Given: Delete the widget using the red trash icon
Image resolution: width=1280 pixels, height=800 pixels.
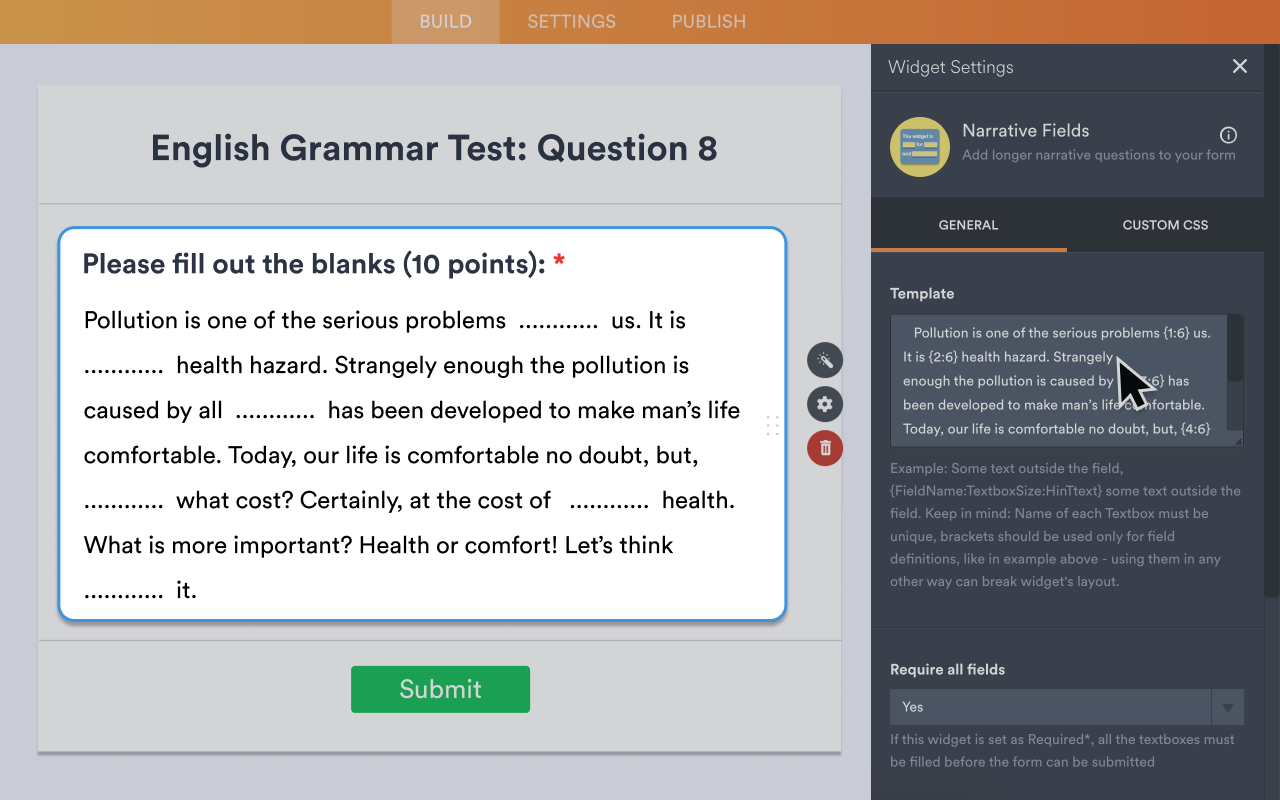Looking at the screenshot, I should coord(824,448).
